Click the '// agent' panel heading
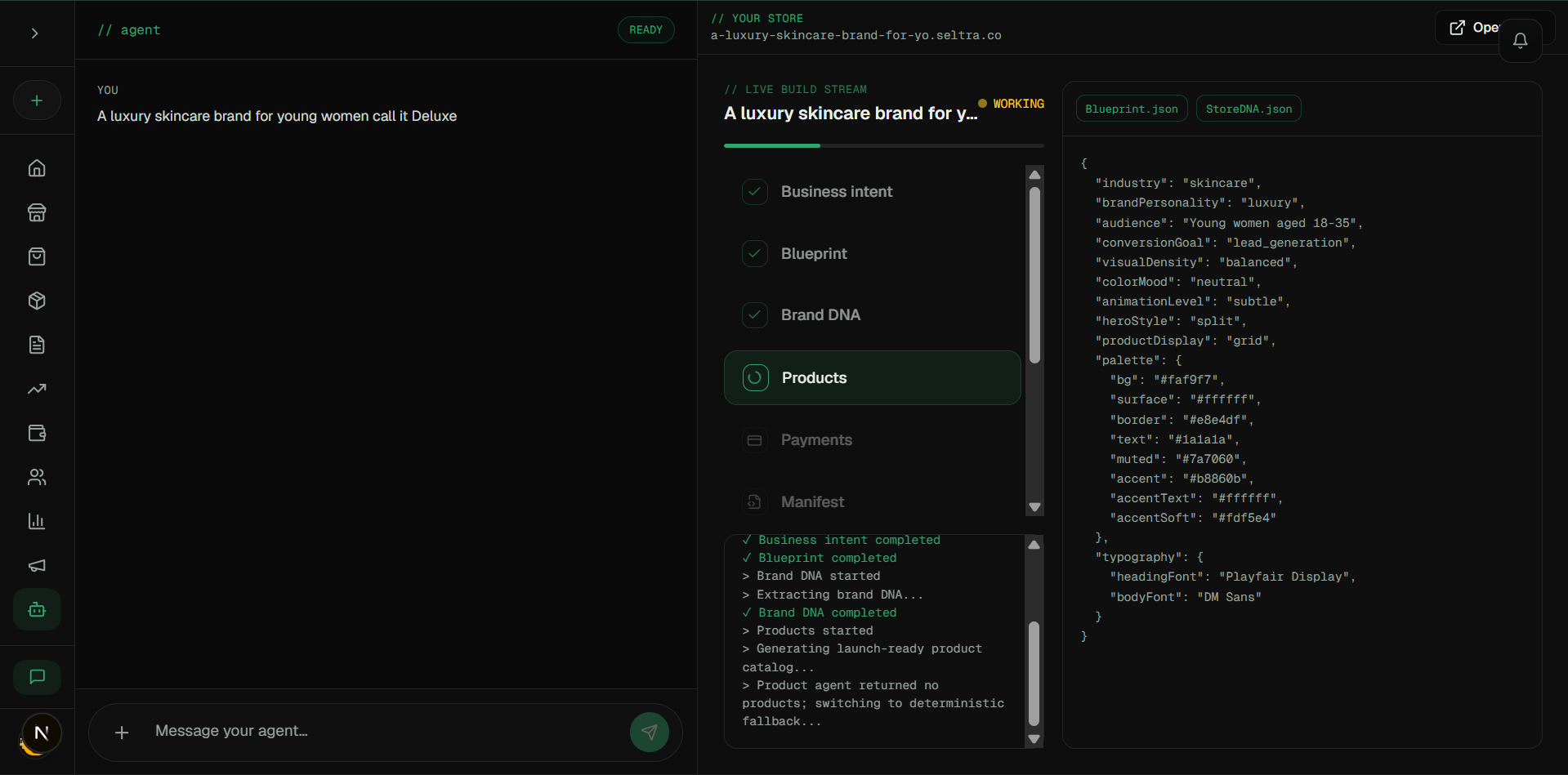 point(129,30)
